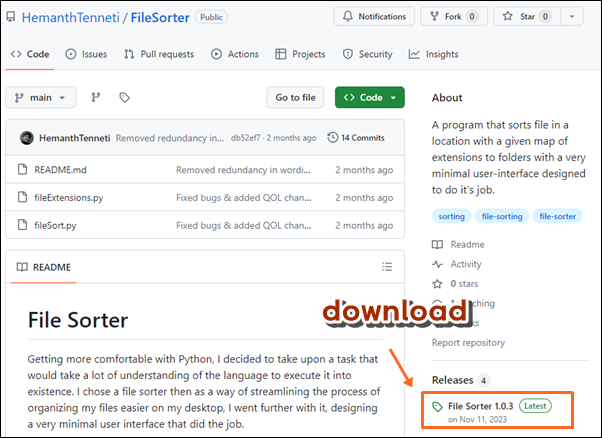Image resolution: width=602 pixels, height=438 pixels.
Task: Switch to the Code tab
Action: (30, 54)
